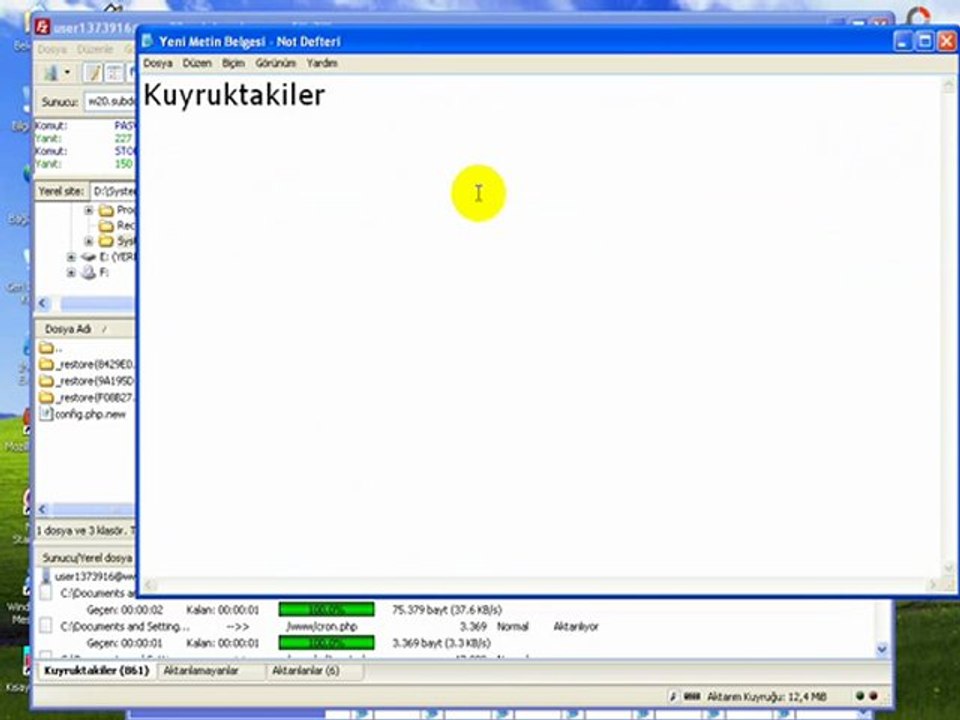Click the progress bar beside 75.379 bayt
This screenshot has width=960, height=720.
coord(326,610)
